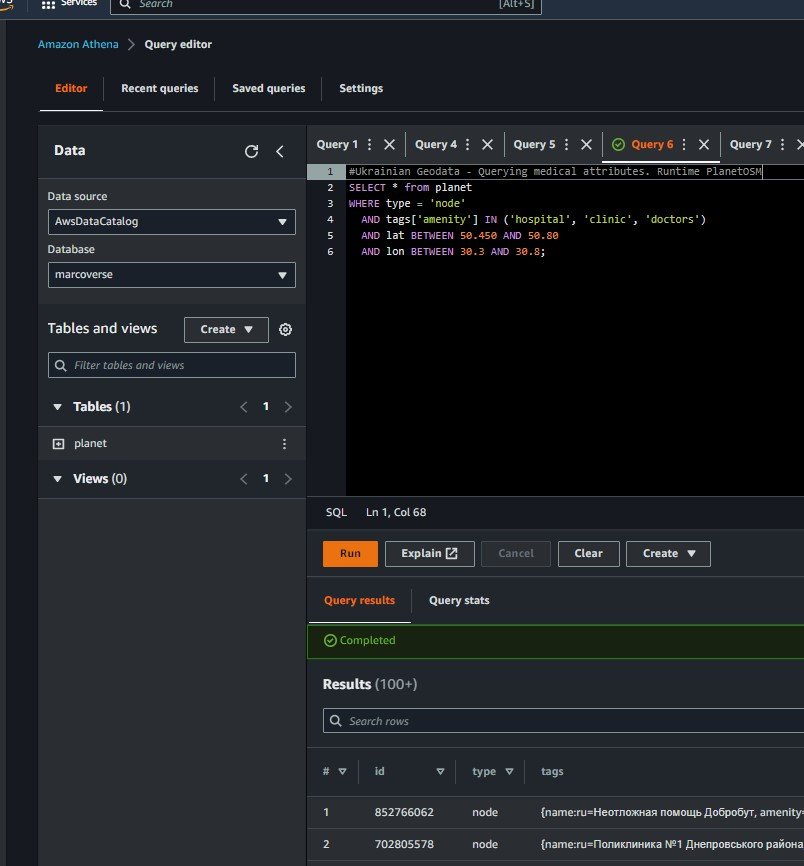Go to previous page of Tables
This screenshot has height=866, width=804.
tap(244, 407)
